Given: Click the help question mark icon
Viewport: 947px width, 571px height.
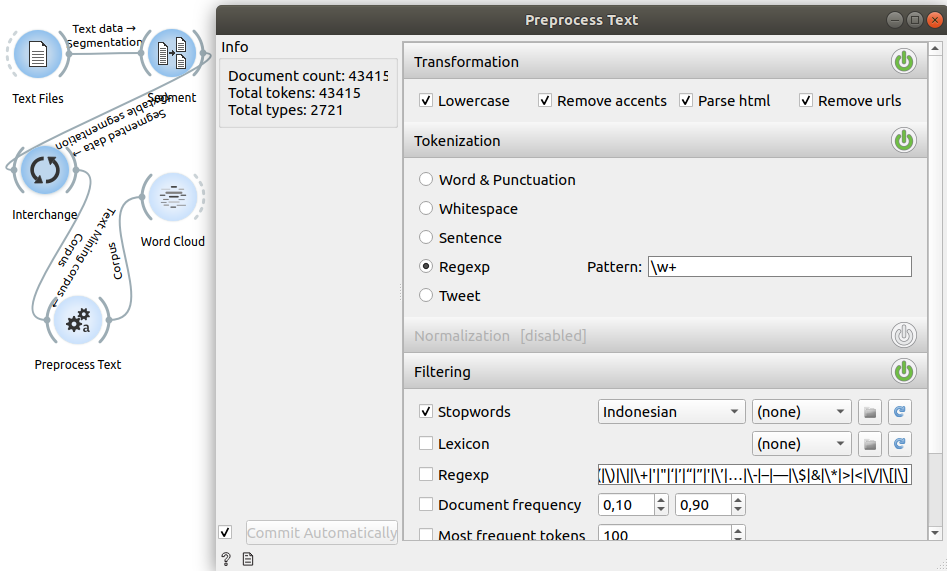Looking at the screenshot, I should [226, 559].
